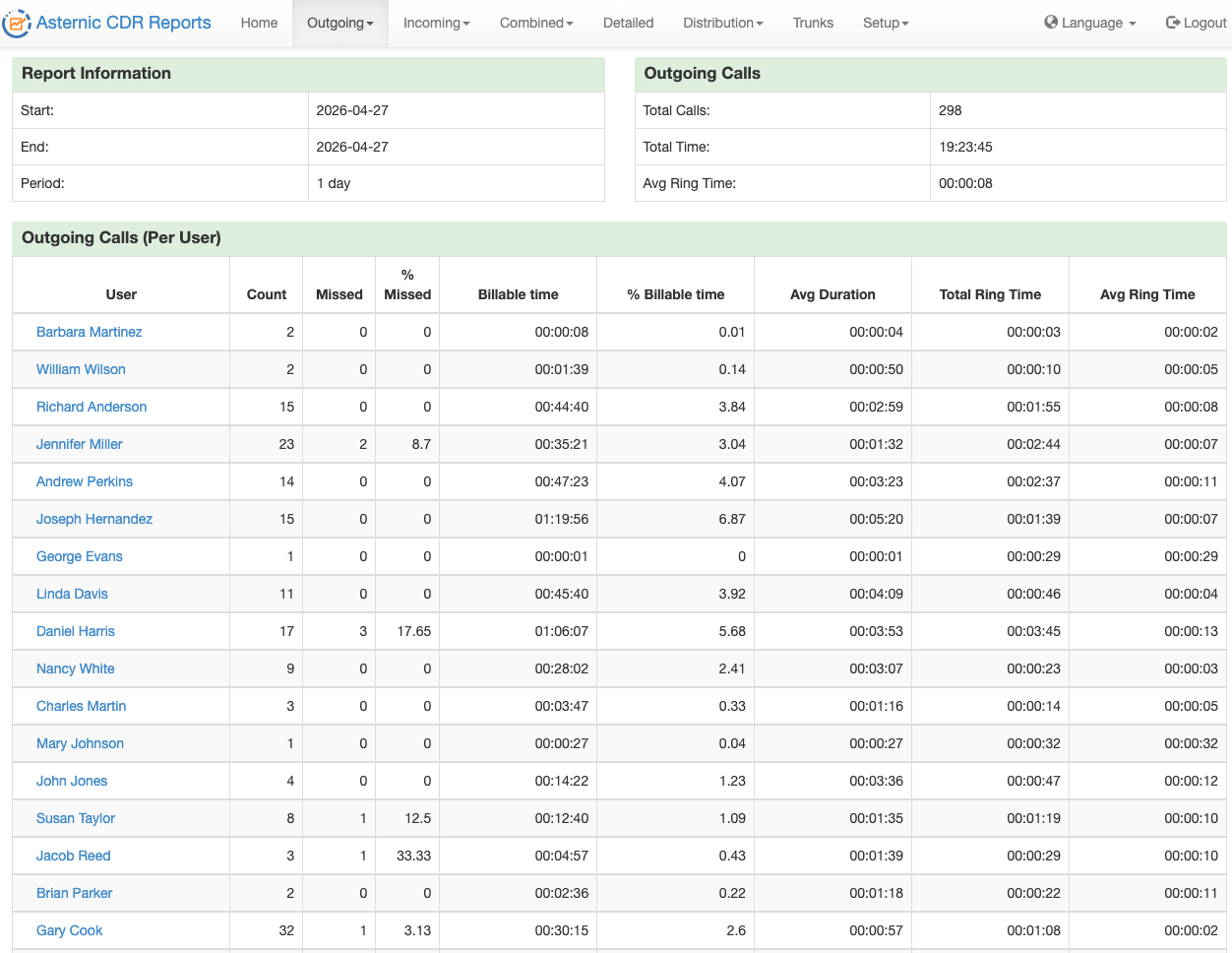This screenshot has width=1232, height=953.
Task: Select Gary Cook count value 32
Action: (x=286, y=930)
